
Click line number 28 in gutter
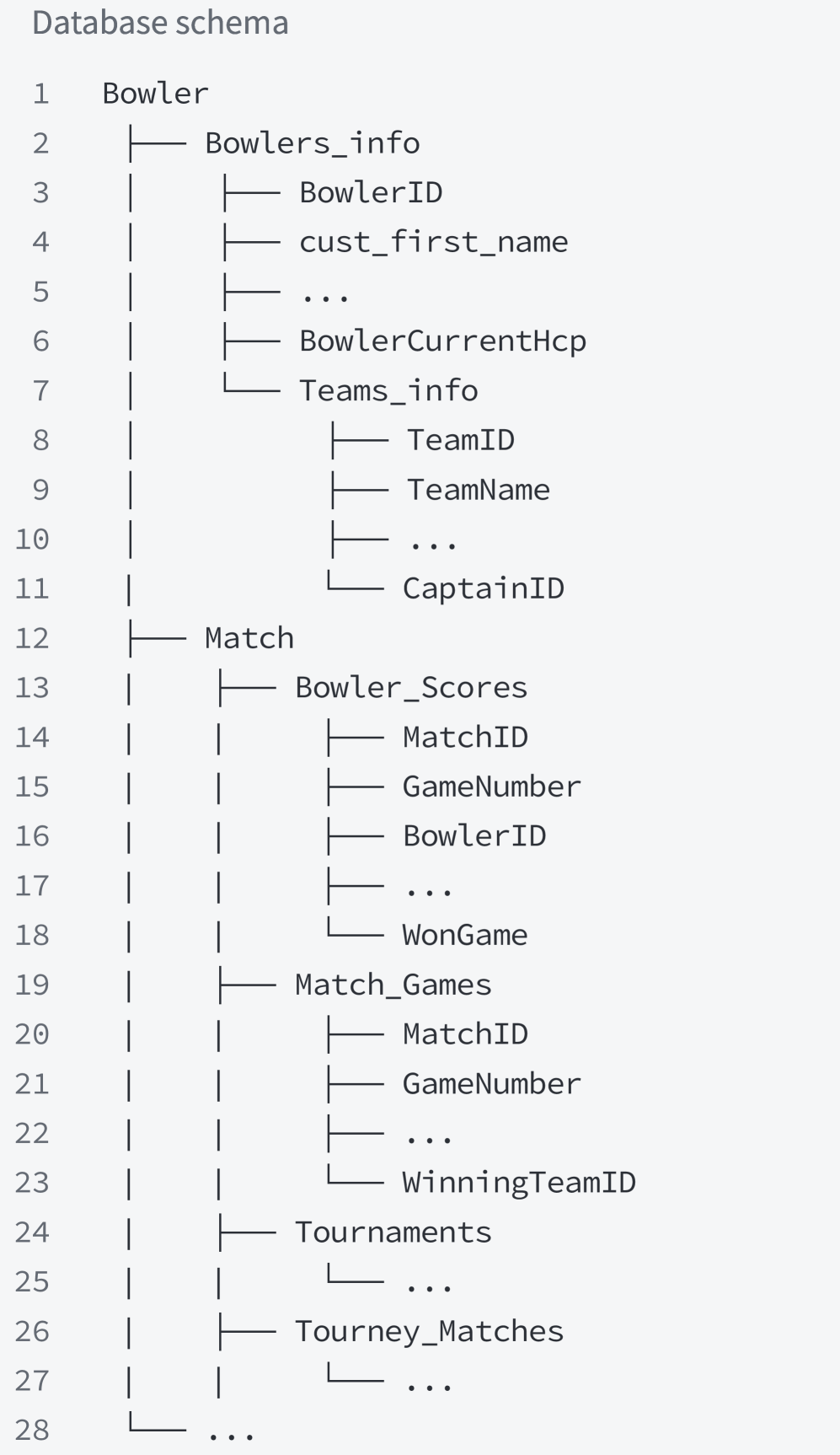click(32, 1431)
